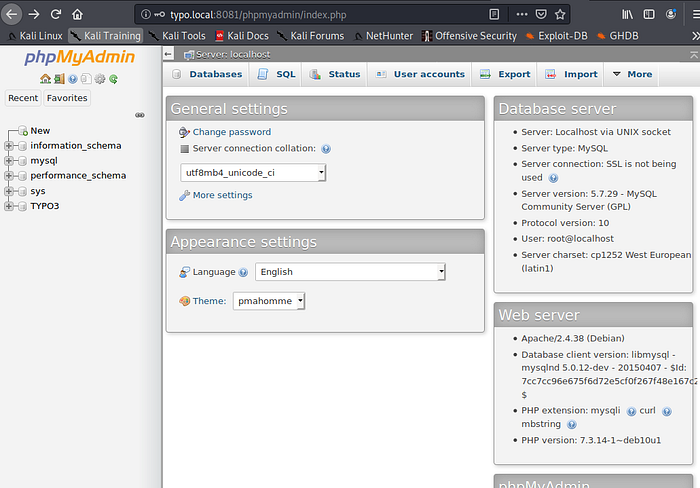Click the link-with-main-panel chain icon
Image resolution: width=700 pixels, height=488 pixels.
pos(139,114)
